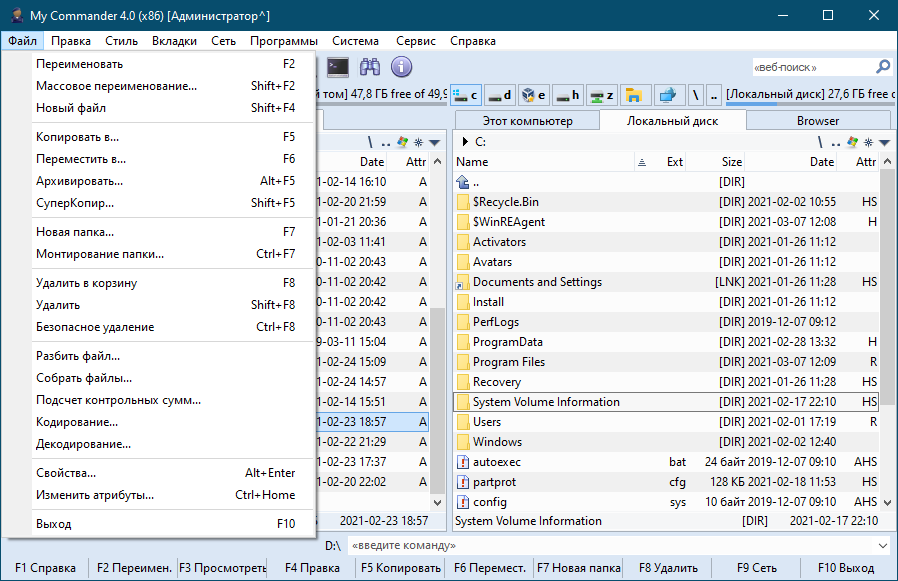Click the two-dots parent button in drive bar
Screen dimensions: 898x581
point(714,95)
